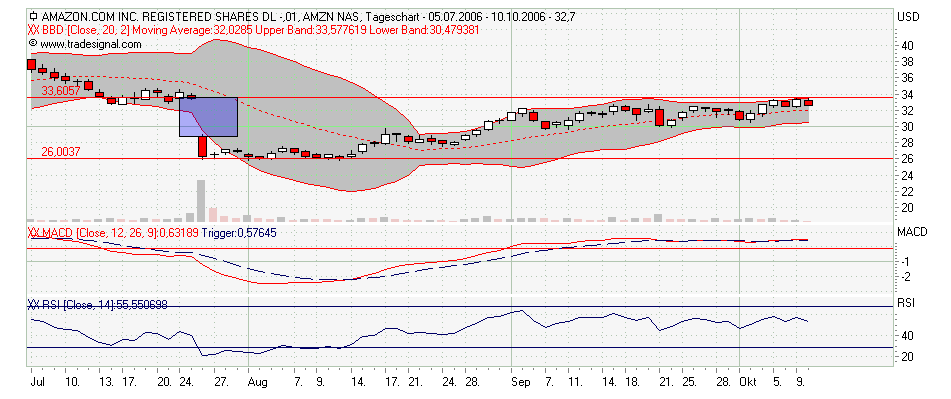Click the Sep month label on time axis

pos(521,383)
